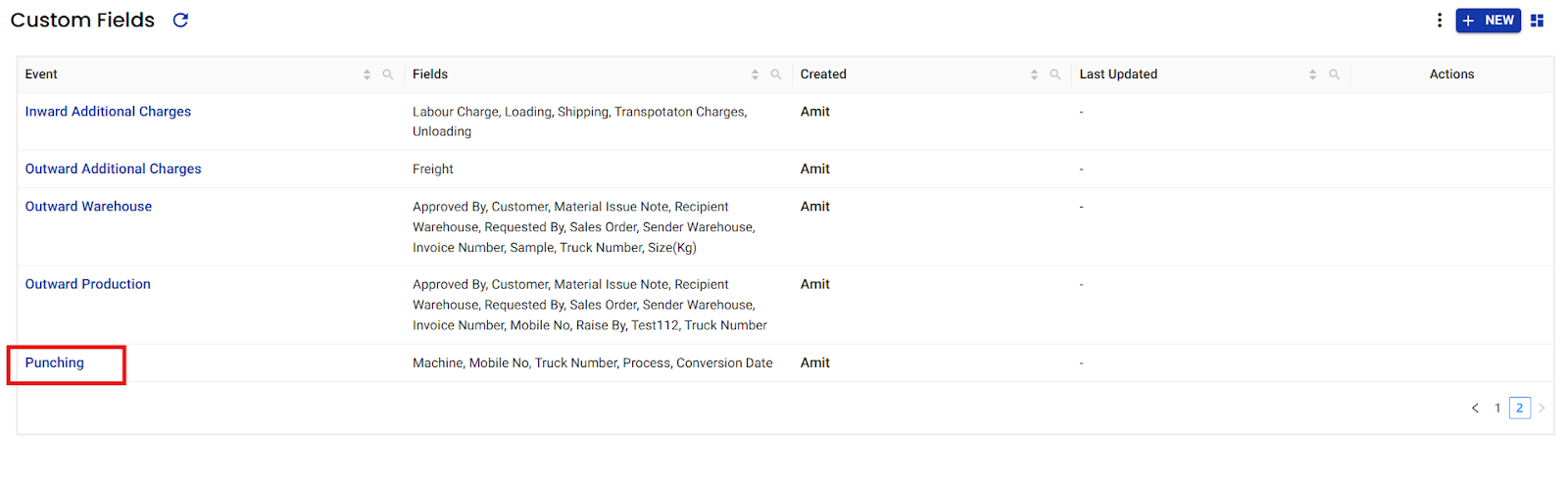The width and height of the screenshot is (1568, 481).
Task: Open the Outward Production event link
Action: coord(87,284)
